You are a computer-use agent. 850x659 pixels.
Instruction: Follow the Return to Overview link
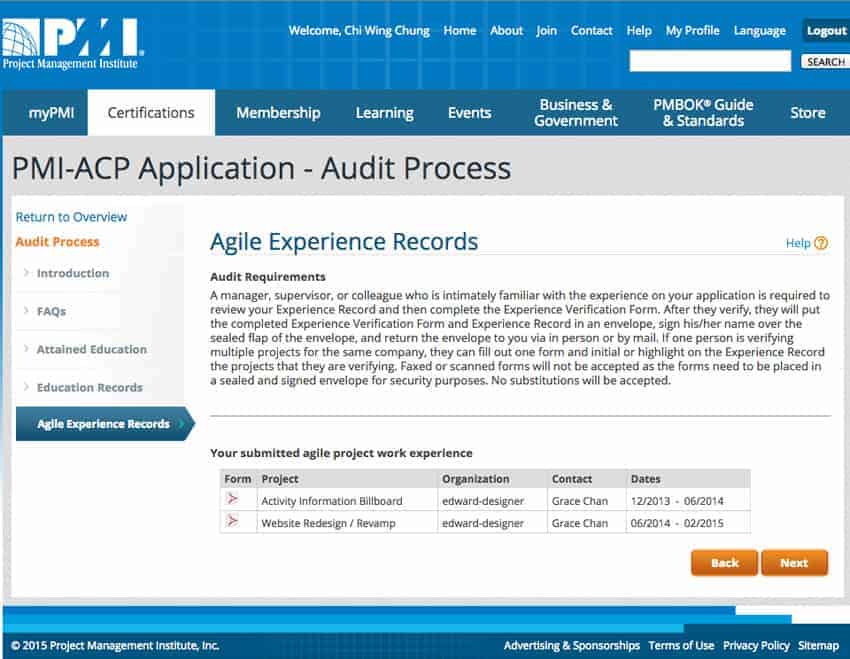tap(71, 217)
